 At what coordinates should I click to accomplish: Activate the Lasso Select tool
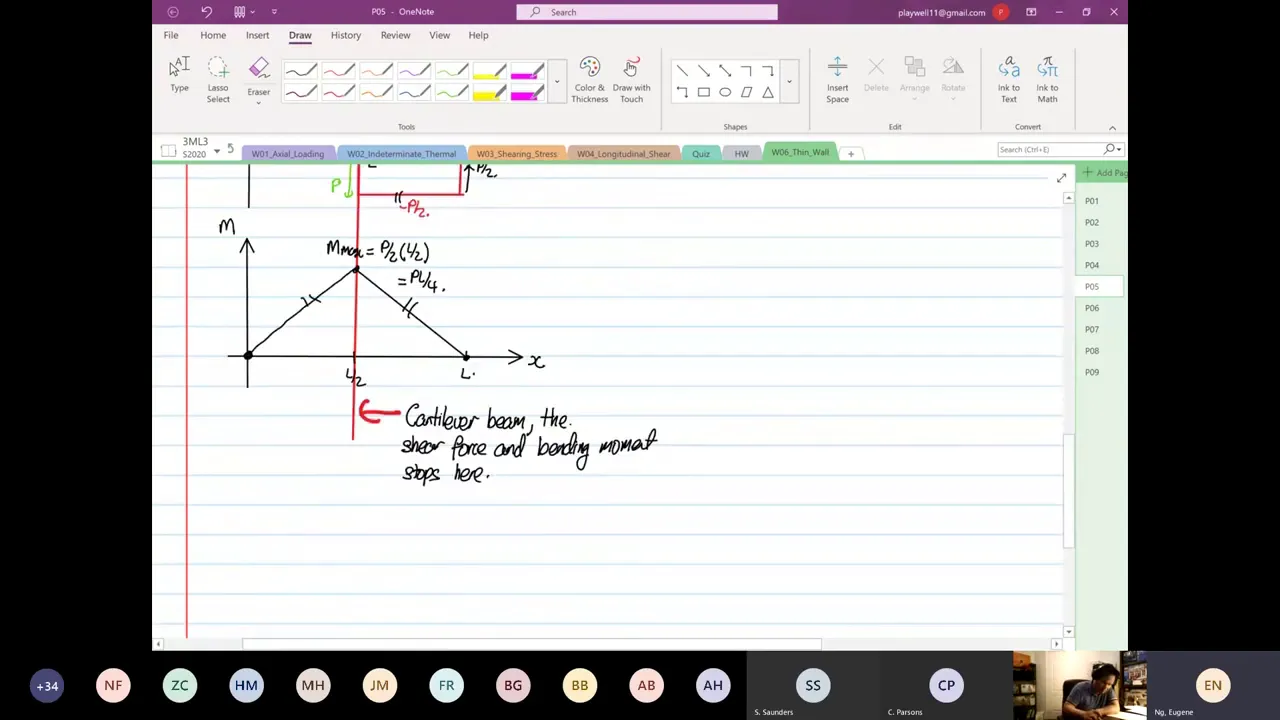pos(218,80)
